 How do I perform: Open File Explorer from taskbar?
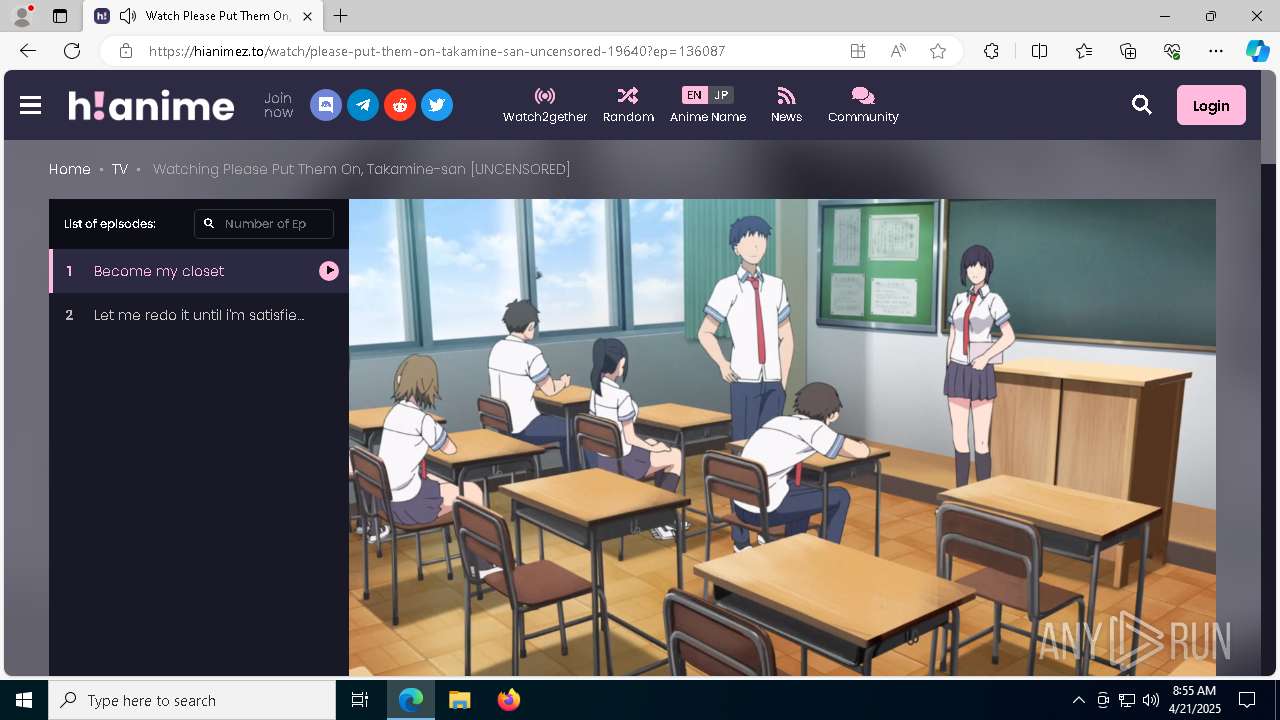point(459,700)
